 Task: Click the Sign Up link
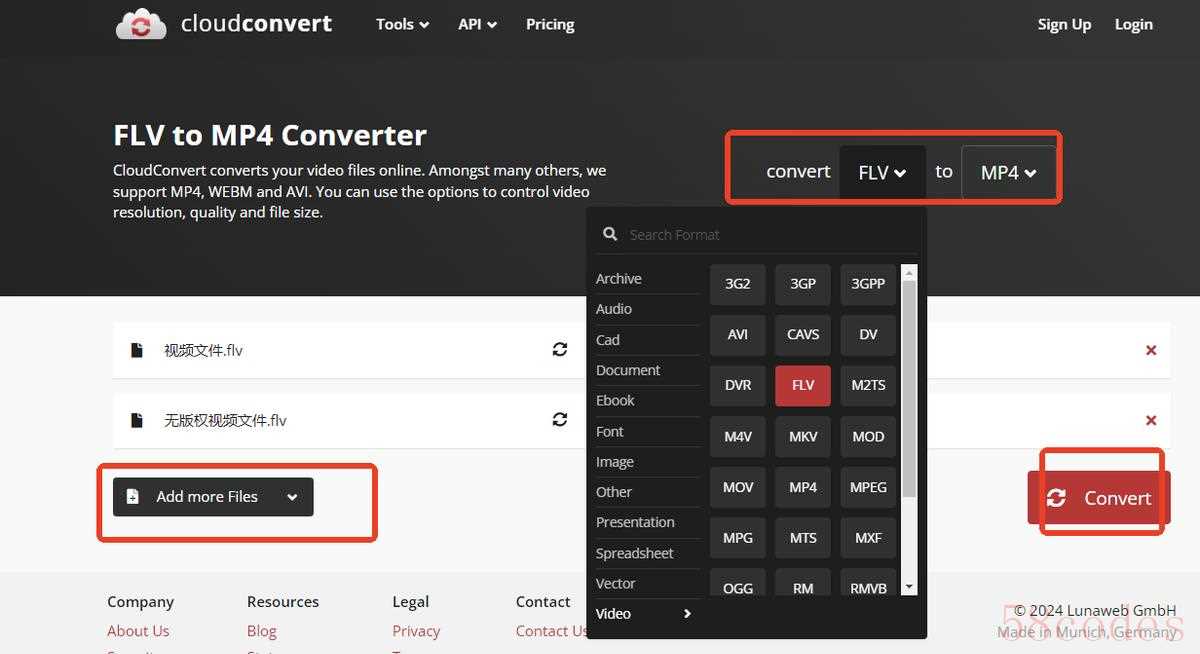pyautogui.click(x=1064, y=24)
